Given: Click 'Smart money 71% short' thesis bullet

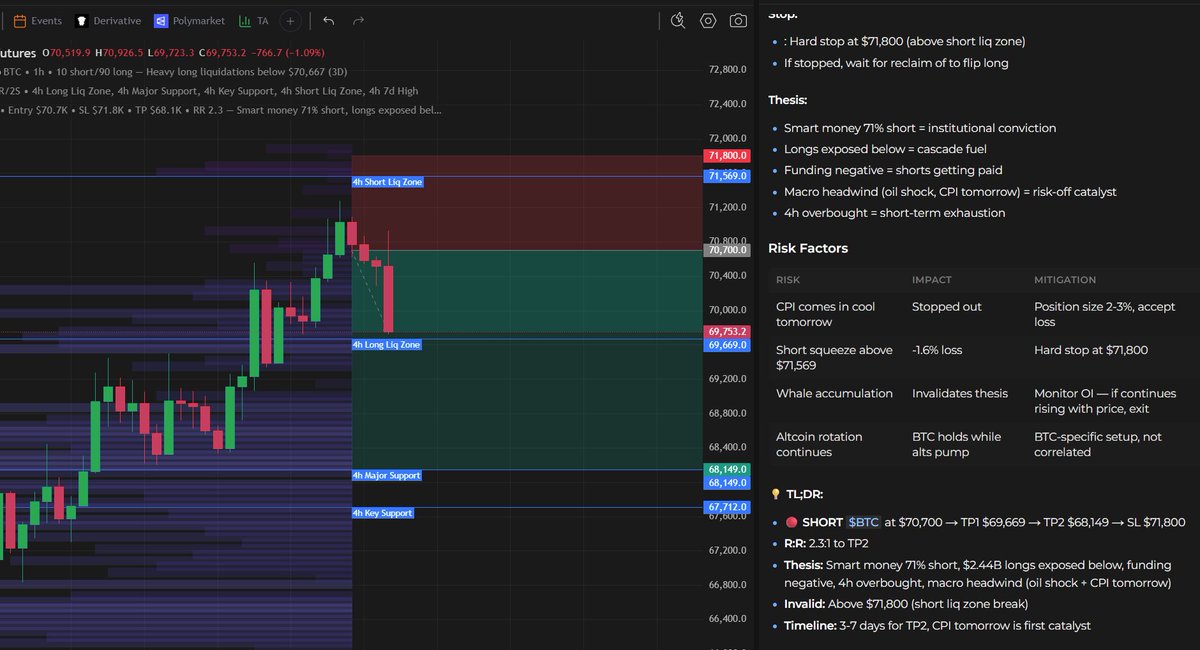Looking at the screenshot, I should pos(920,128).
